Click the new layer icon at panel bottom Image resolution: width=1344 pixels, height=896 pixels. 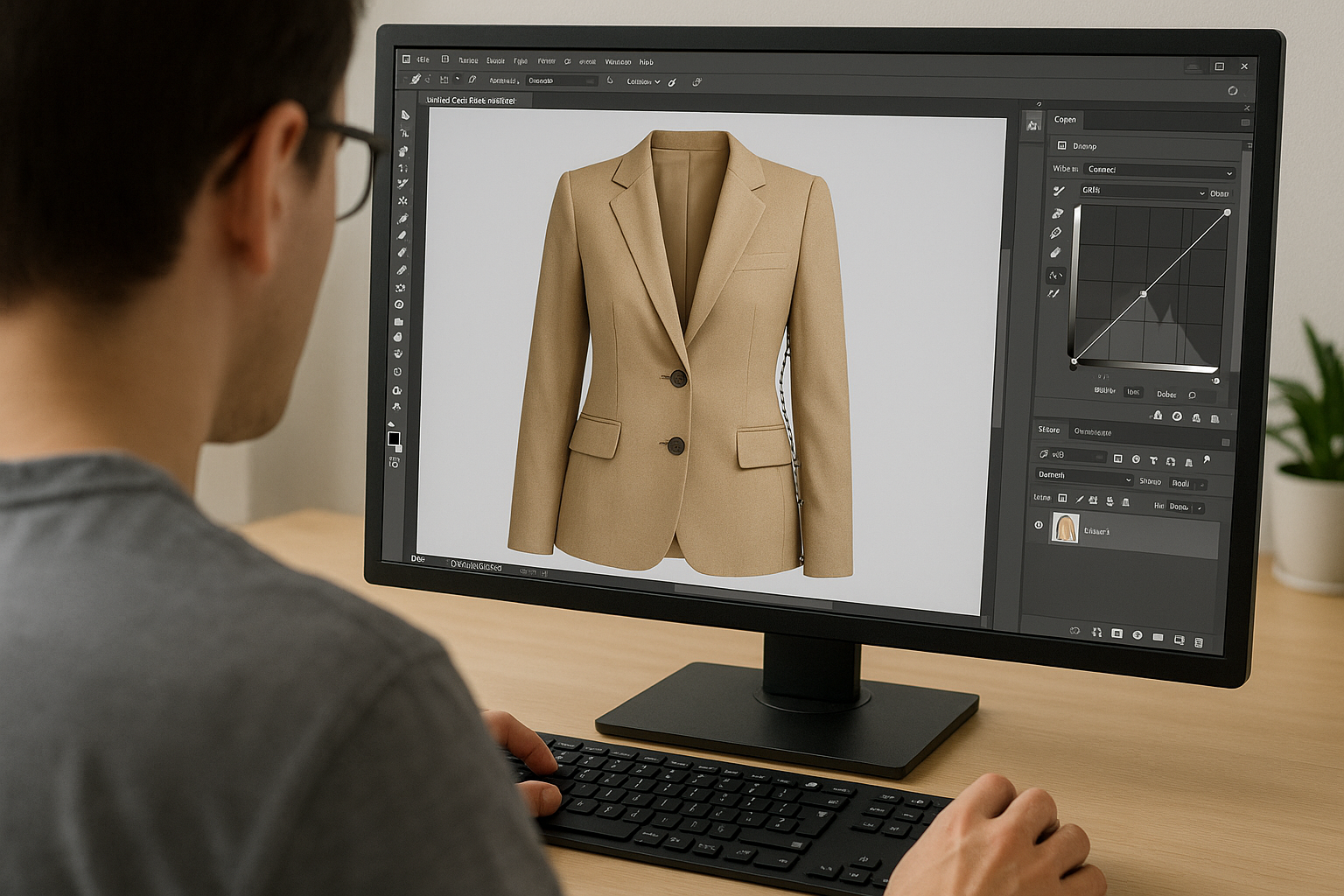point(1179,640)
